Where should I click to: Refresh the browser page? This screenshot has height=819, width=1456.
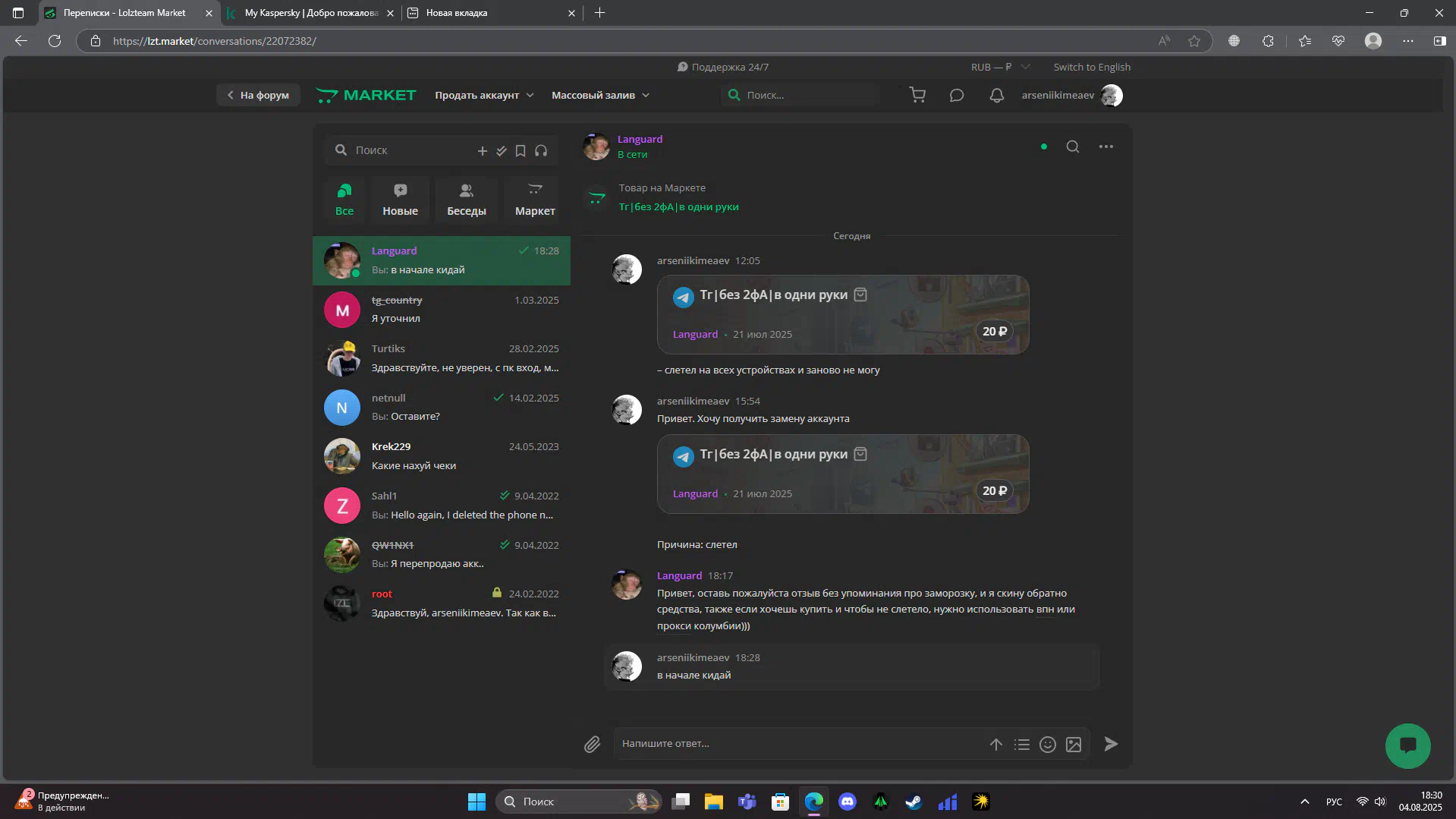(55, 41)
